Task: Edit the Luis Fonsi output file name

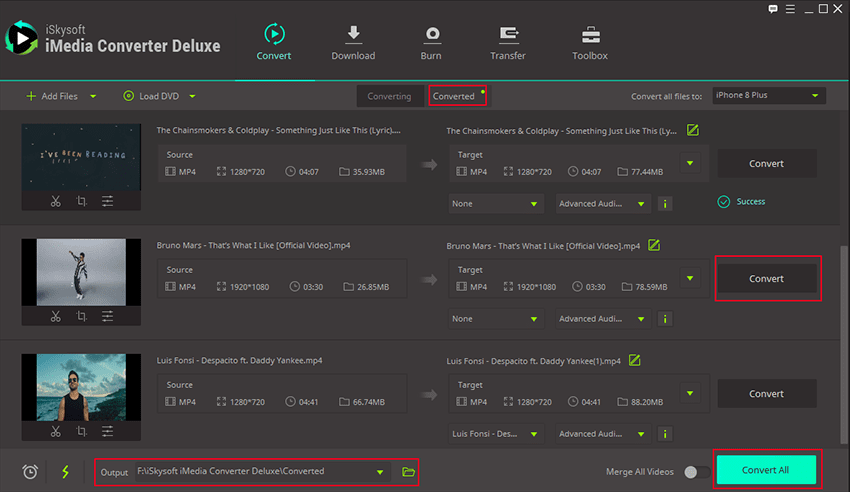Action: click(x=635, y=360)
